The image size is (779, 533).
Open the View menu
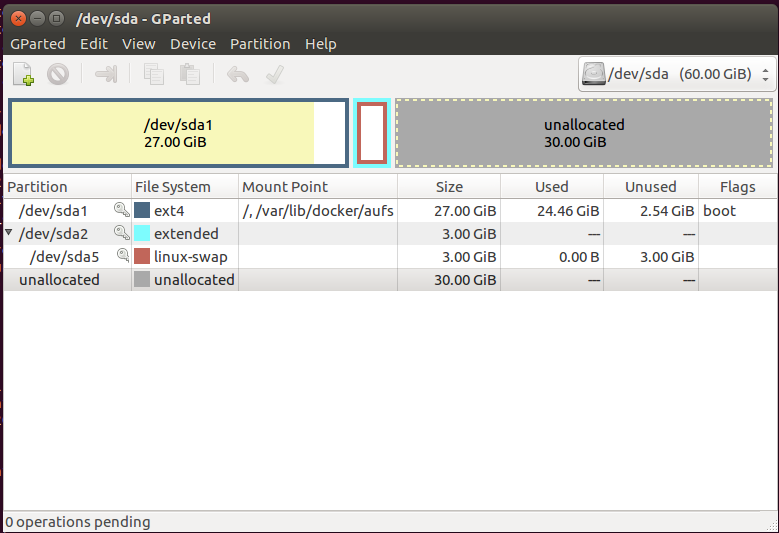point(139,44)
